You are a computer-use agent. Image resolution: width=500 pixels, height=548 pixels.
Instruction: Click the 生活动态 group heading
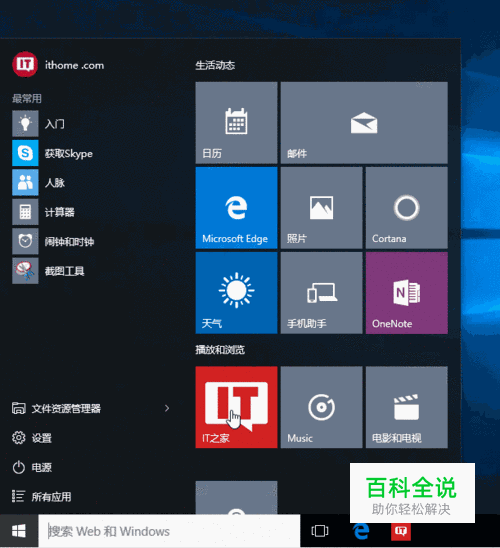click(215, 65)
